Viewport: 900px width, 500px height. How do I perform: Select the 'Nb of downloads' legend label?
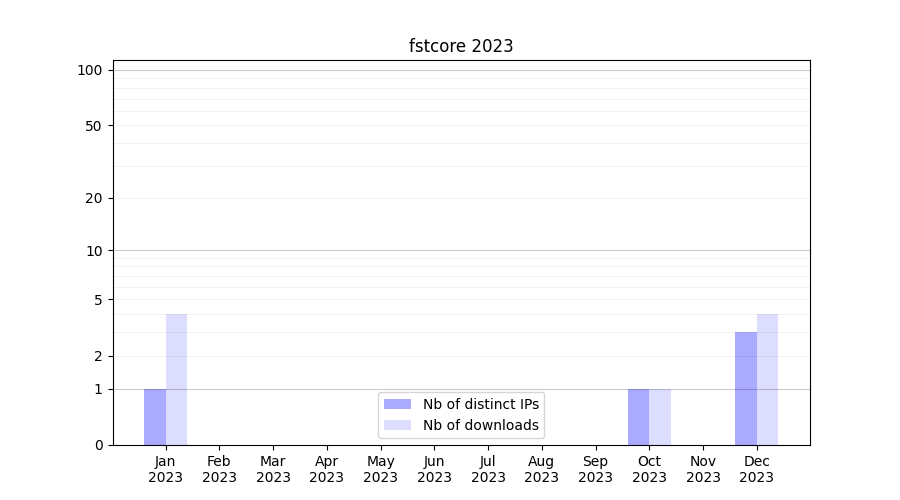pos(481,425)
